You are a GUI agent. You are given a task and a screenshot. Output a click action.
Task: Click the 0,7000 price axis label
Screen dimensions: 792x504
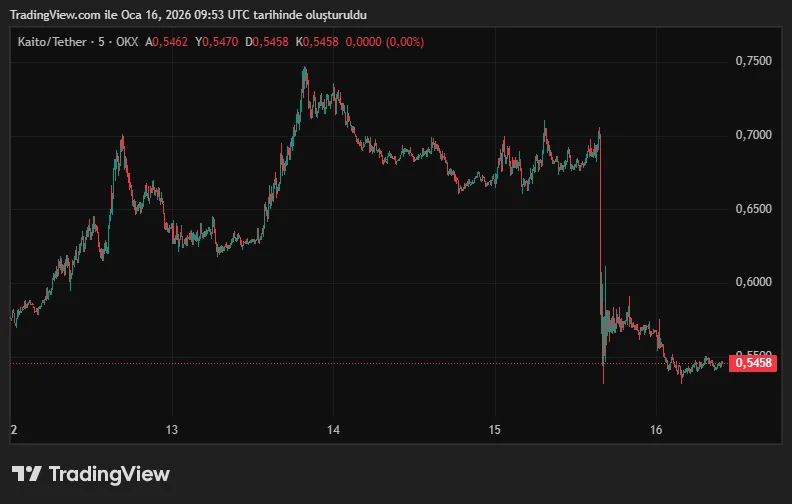pos(753,135)
